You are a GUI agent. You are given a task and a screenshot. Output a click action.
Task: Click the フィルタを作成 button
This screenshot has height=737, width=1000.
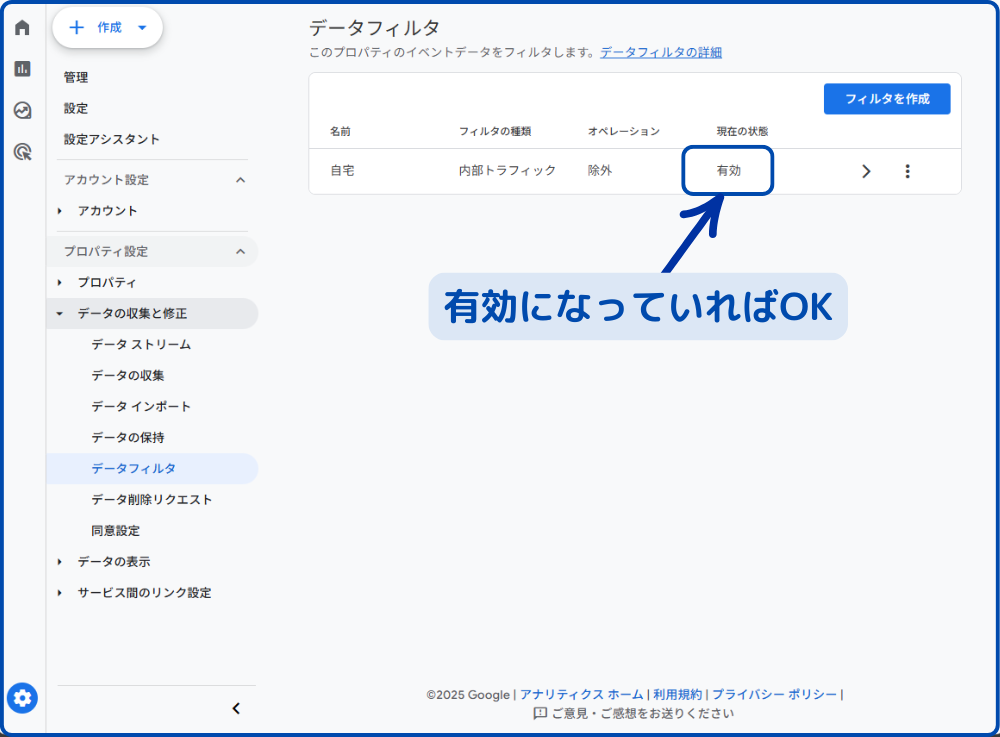tap(886, 99)
